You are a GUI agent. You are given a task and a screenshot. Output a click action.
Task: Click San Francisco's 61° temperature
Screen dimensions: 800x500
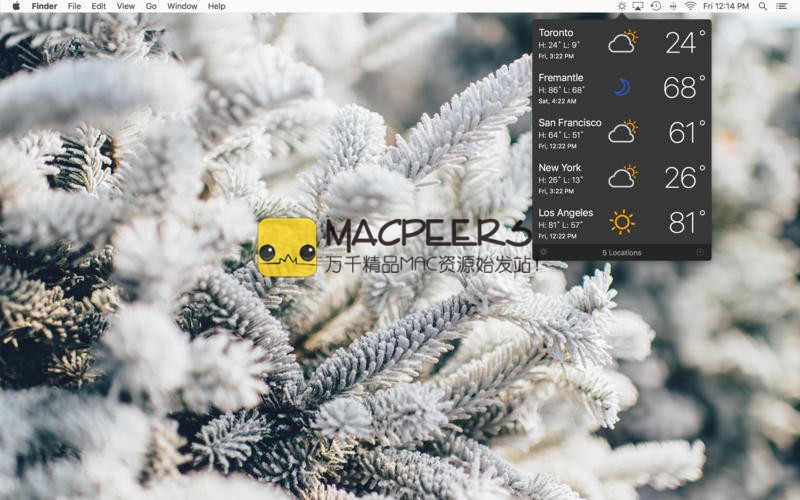click(687, 133)
